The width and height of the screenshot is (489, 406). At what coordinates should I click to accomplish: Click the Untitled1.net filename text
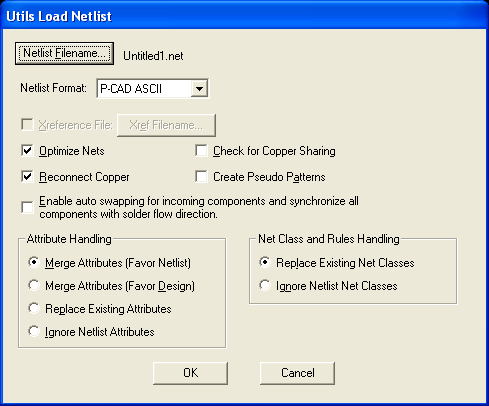(153, 56)
